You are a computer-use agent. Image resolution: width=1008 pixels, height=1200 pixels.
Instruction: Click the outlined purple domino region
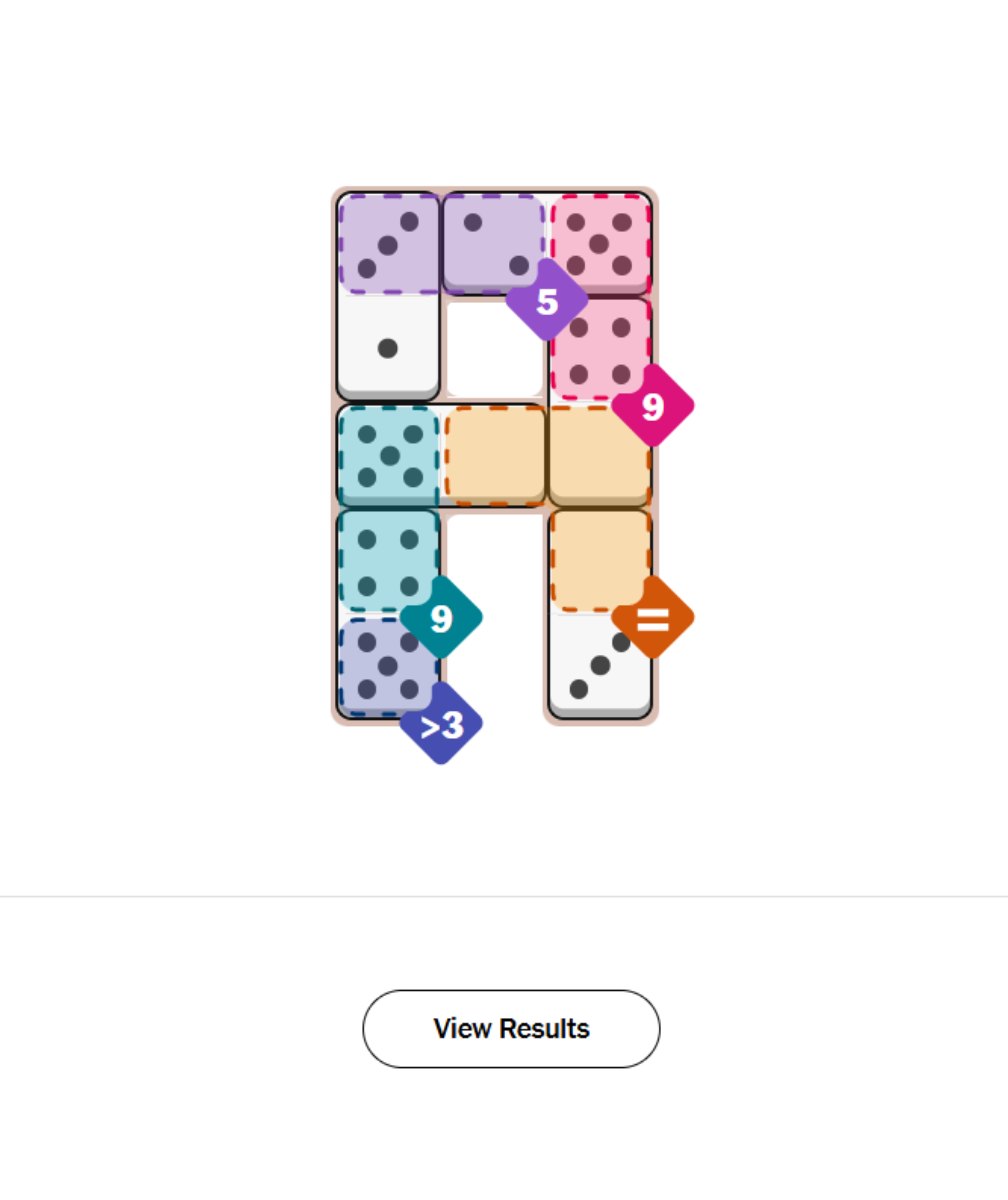click(440, 243)
